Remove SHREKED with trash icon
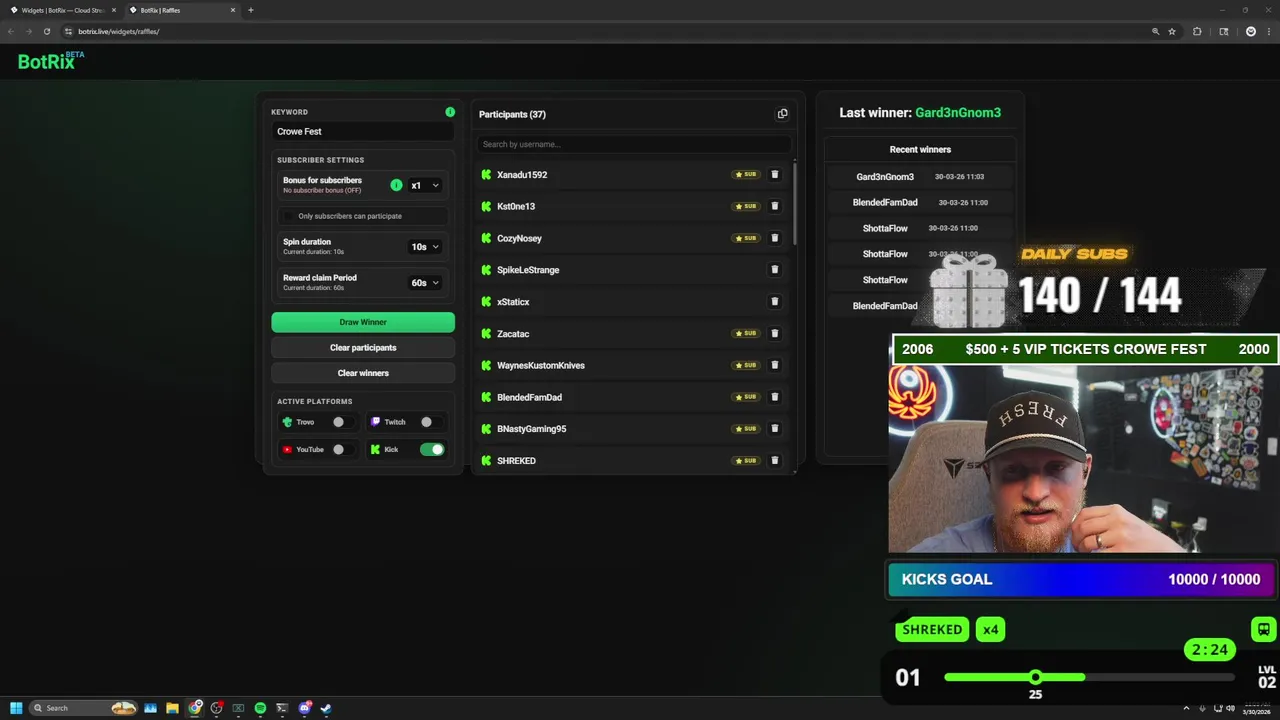 click(774, 460)
